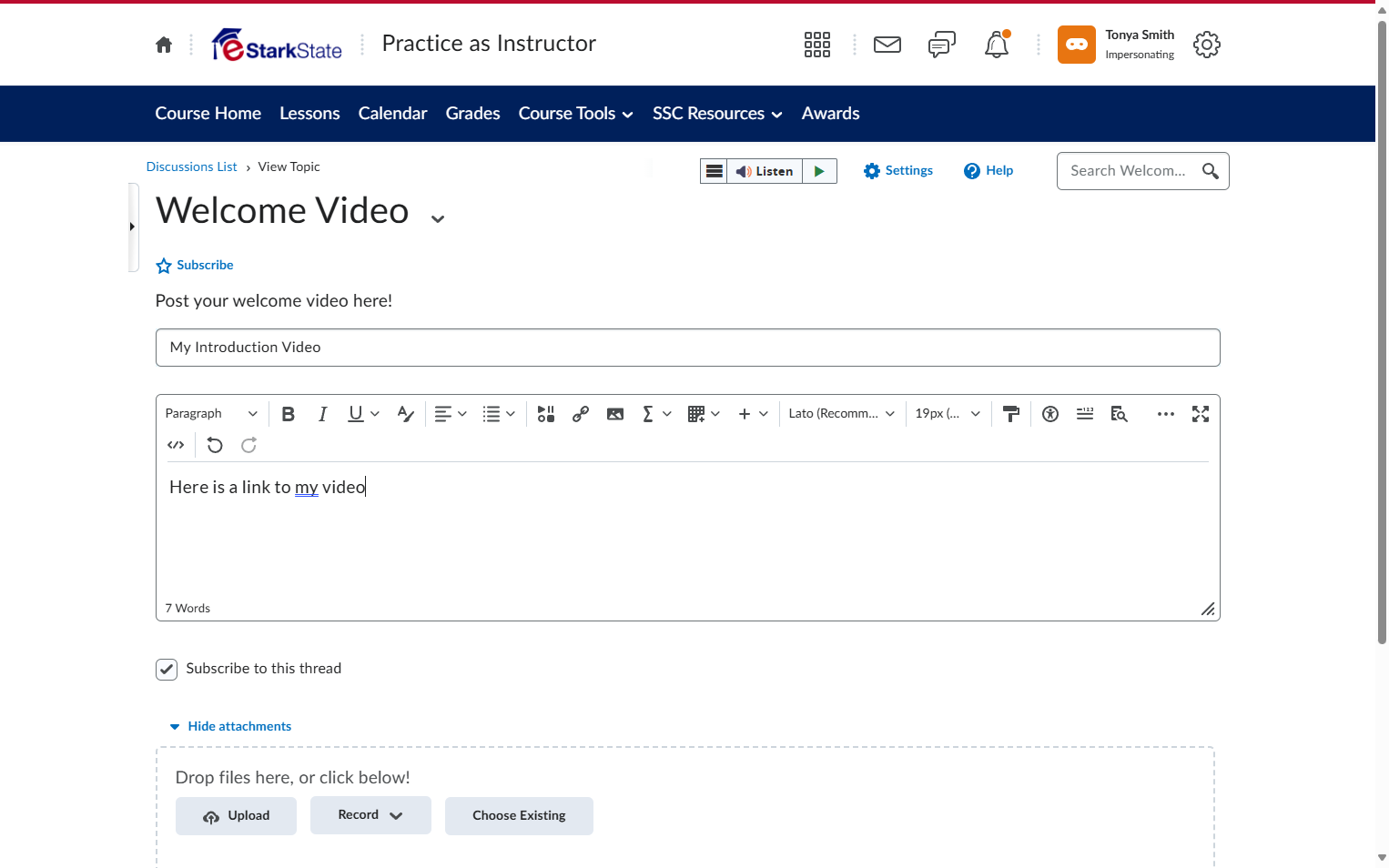Click the Choose Existing button

click(519, 816)
